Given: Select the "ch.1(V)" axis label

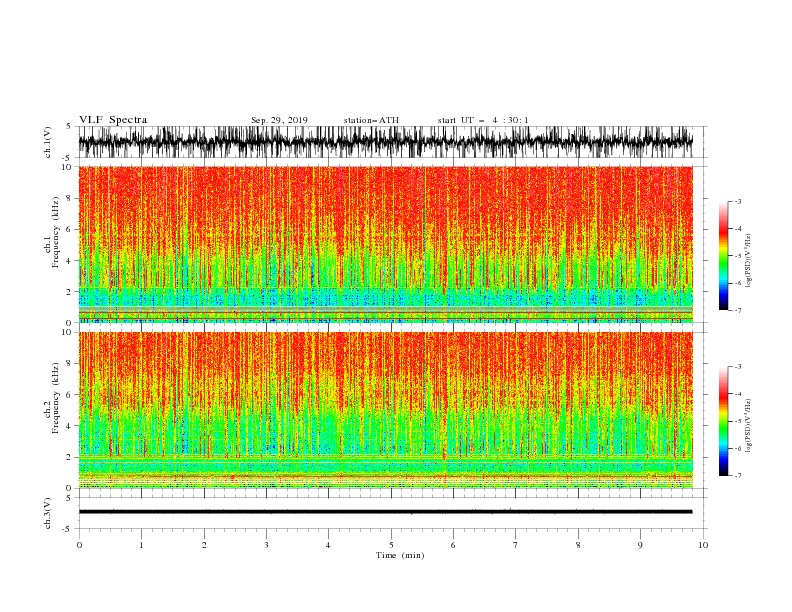Looking at the screenshot, I should tap(48, 142).
